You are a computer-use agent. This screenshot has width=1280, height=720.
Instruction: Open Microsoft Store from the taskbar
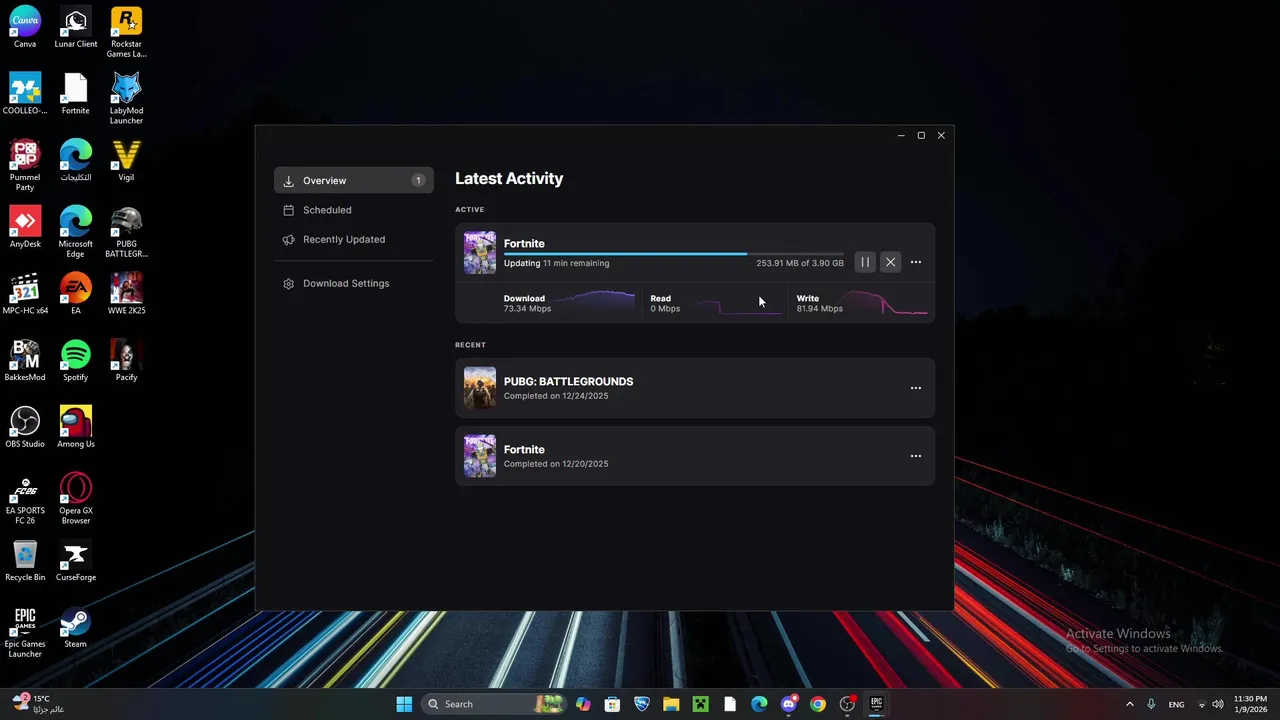(x=612, y=704)
